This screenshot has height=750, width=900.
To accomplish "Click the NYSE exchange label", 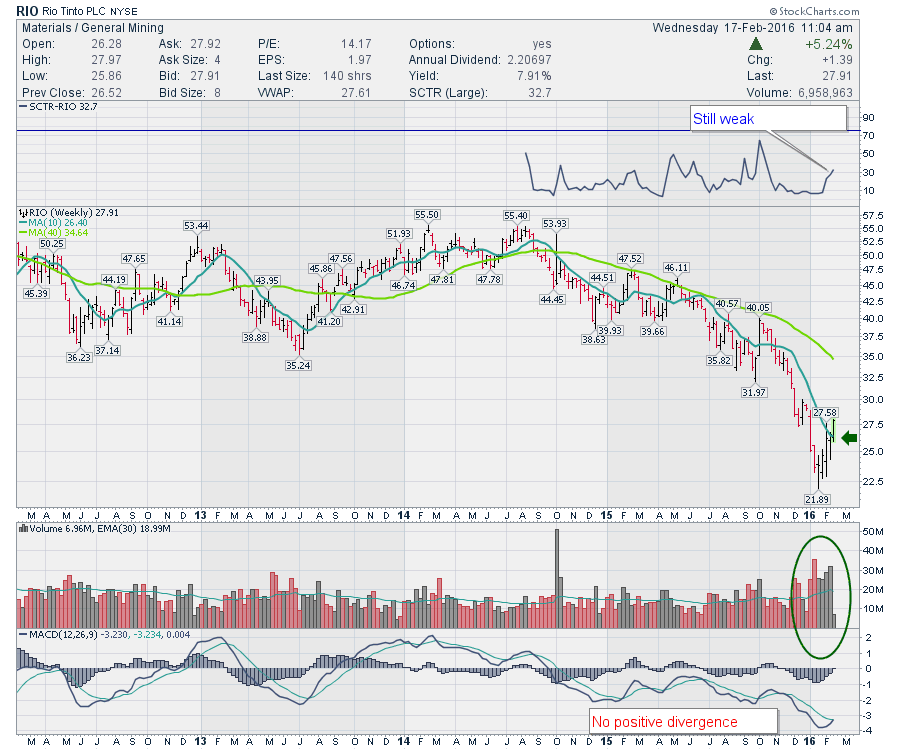I will point(123,11).
